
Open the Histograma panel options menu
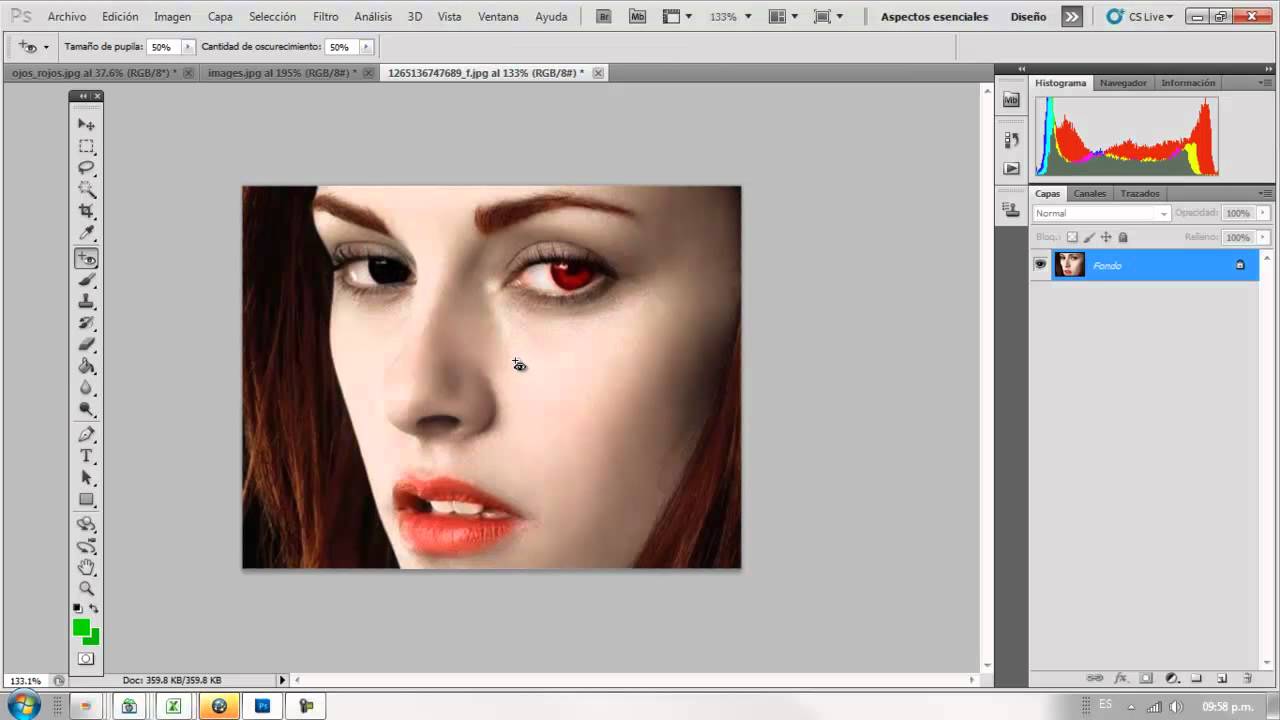coord(1264,83)
